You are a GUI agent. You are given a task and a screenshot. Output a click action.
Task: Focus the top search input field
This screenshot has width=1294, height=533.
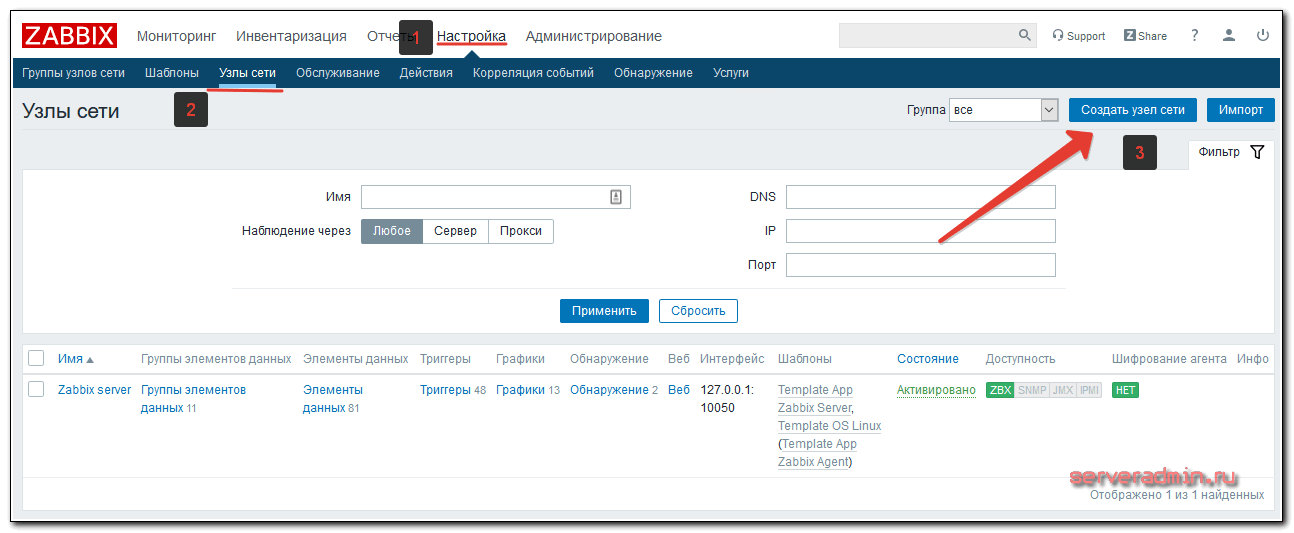point(926,35)
